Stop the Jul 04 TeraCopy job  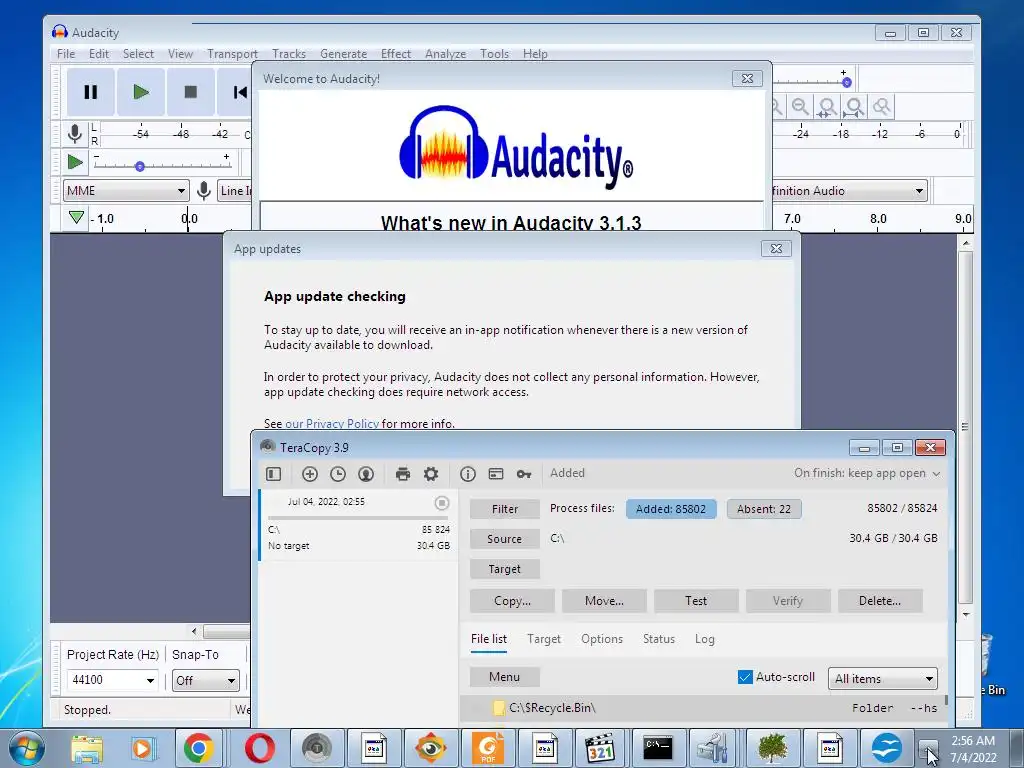click(442, 503)
